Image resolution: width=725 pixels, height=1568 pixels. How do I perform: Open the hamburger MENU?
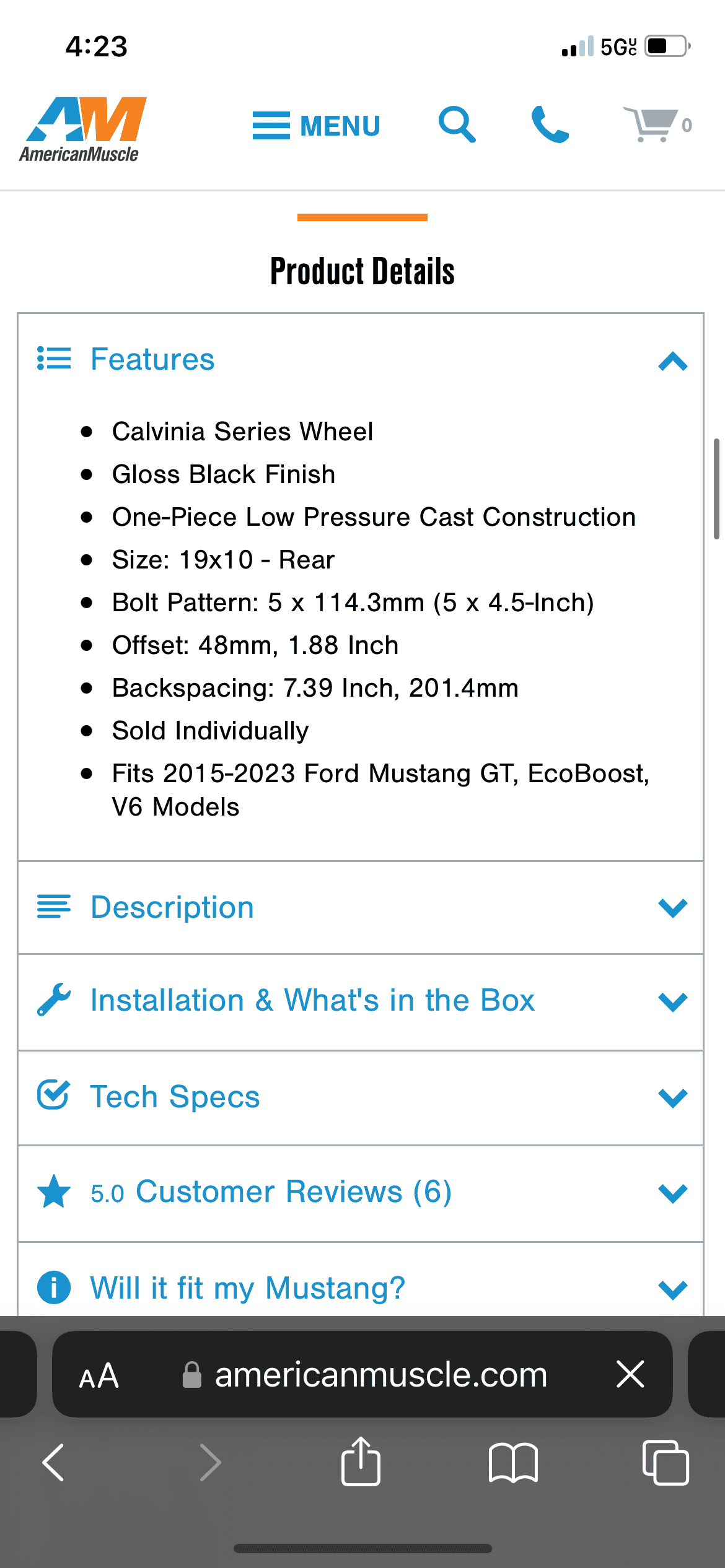[316, 126]
